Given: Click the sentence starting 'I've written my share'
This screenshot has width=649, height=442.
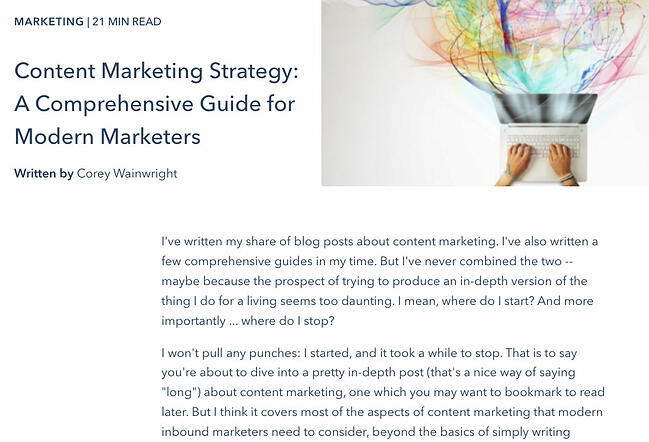Looking at the screenshot, I should click(x=329, y=241).
